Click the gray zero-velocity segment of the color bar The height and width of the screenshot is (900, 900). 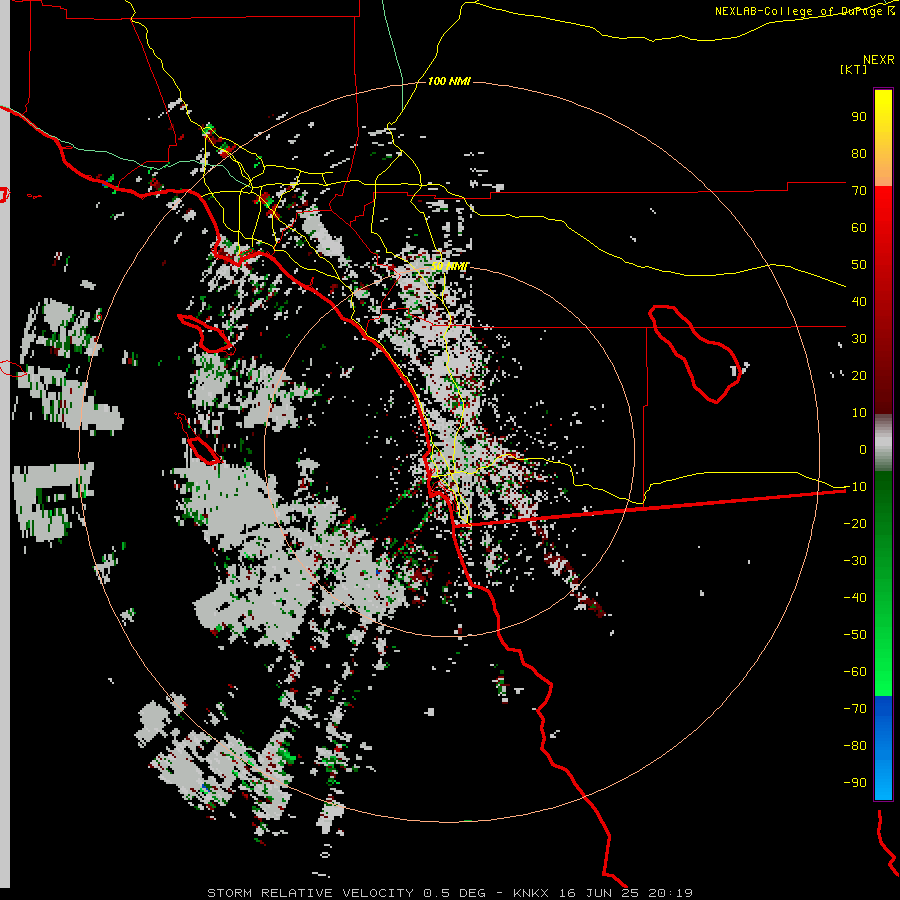883,443
